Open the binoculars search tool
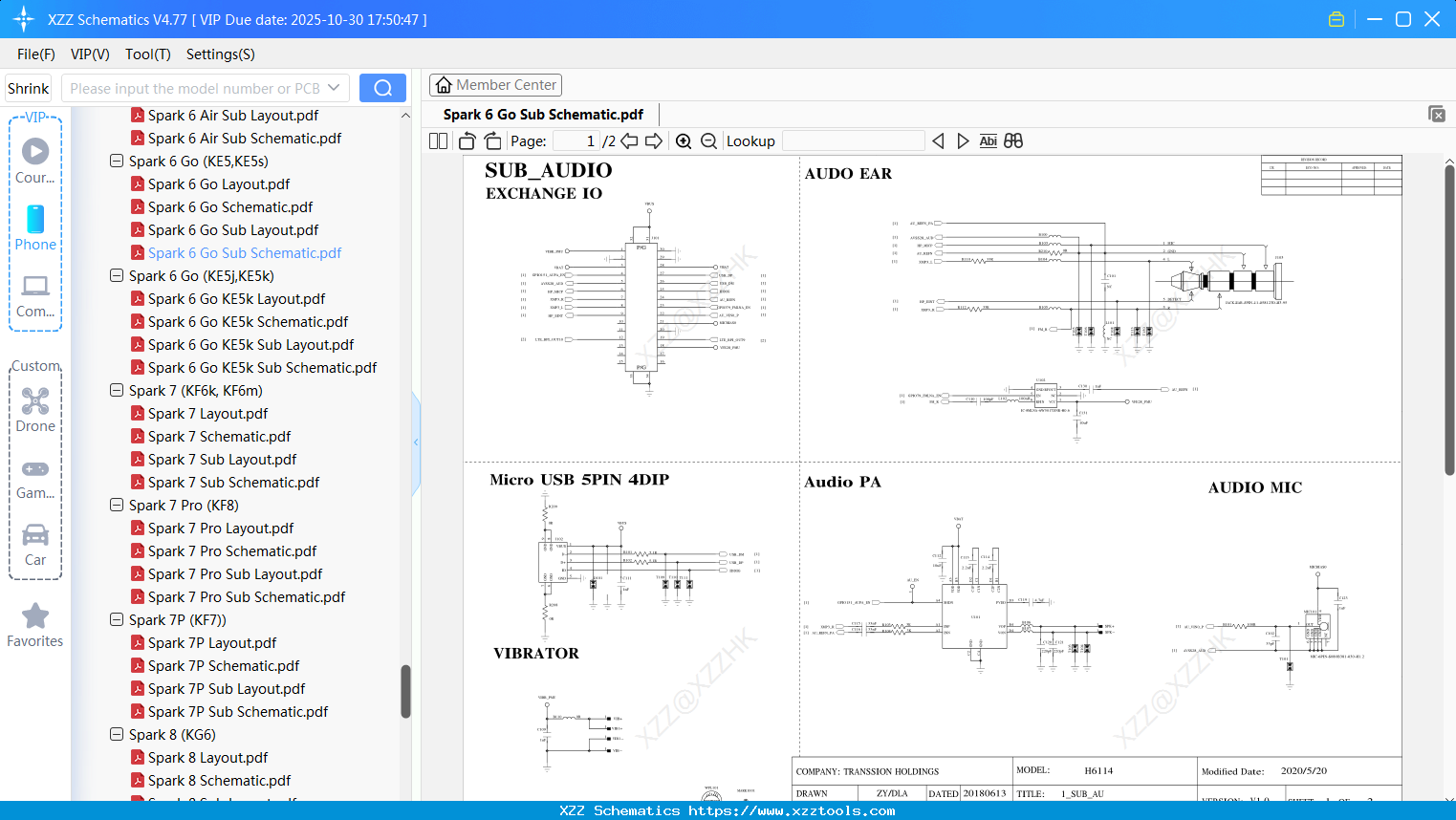The width and height of the screenshot is (1456, 820). coord(1013,140)
